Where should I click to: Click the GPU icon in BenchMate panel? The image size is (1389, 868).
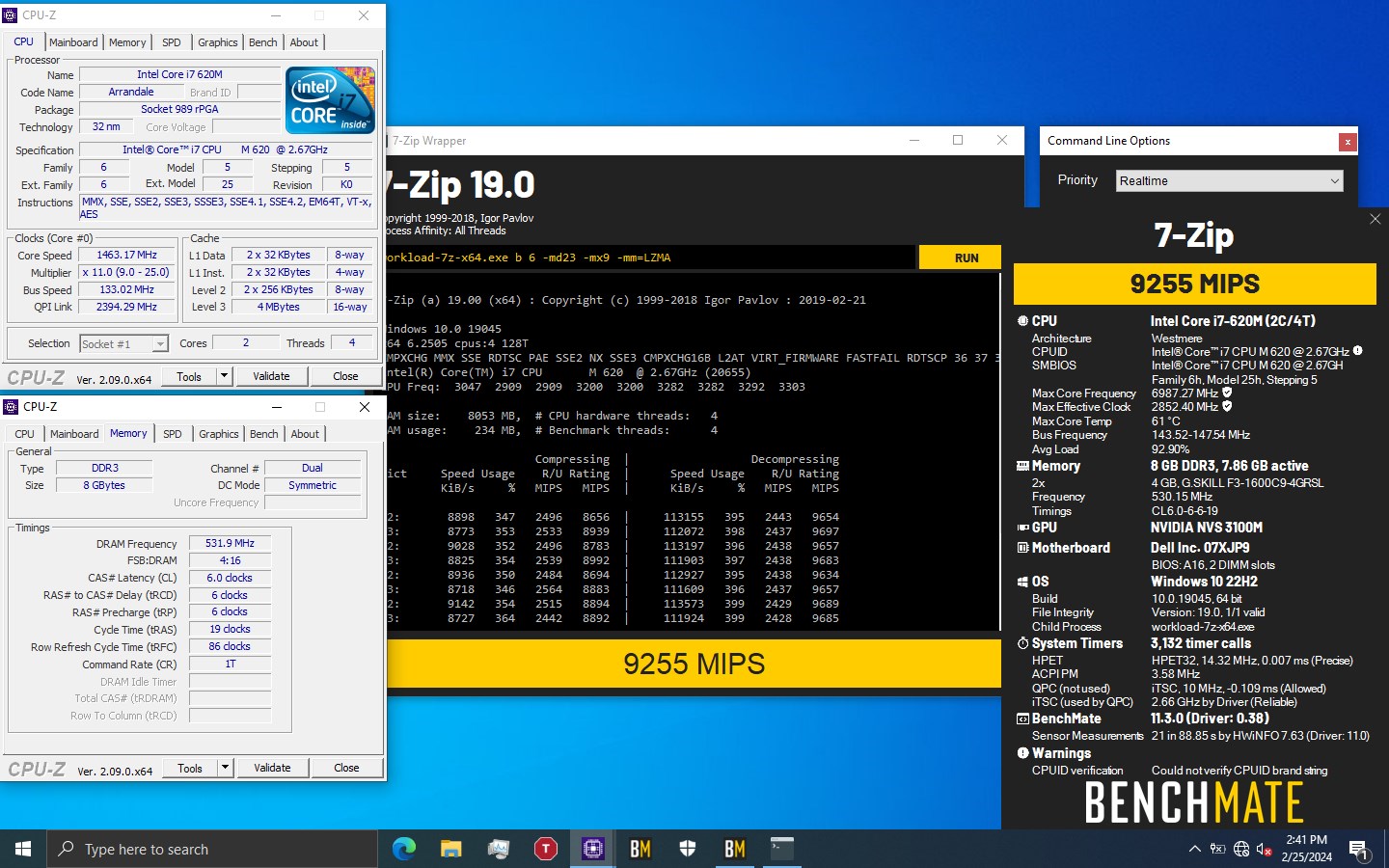coord(1022,528)
